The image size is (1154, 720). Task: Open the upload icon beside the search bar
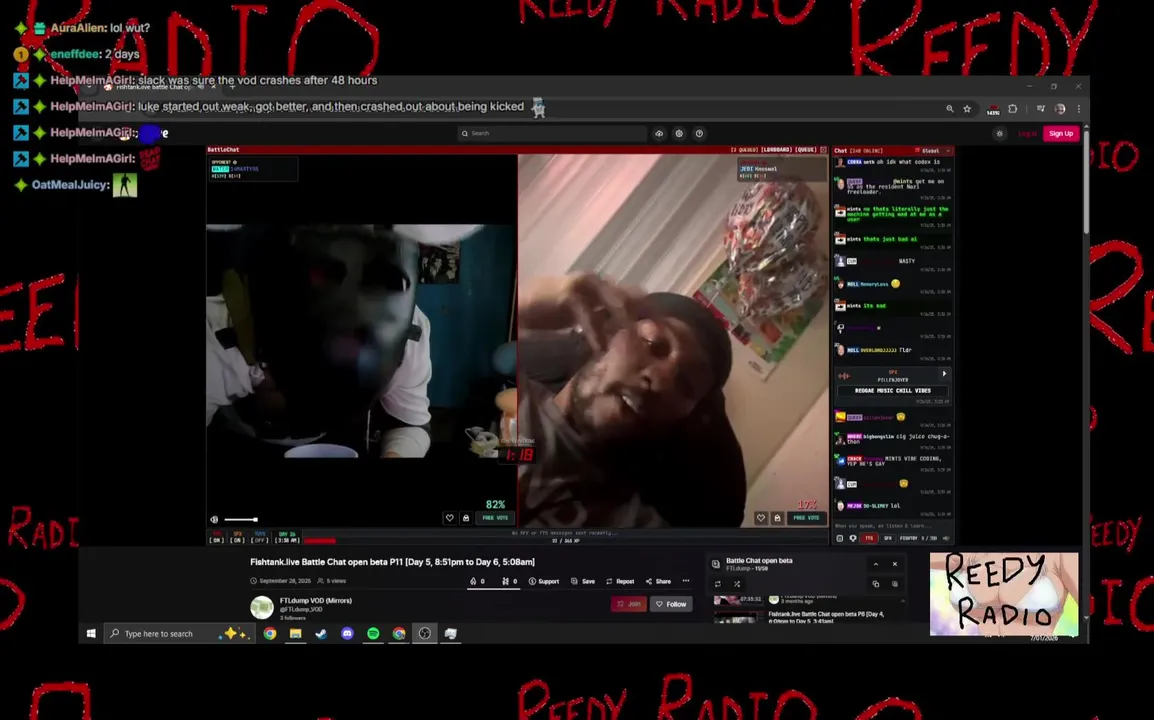pos(659,133)
